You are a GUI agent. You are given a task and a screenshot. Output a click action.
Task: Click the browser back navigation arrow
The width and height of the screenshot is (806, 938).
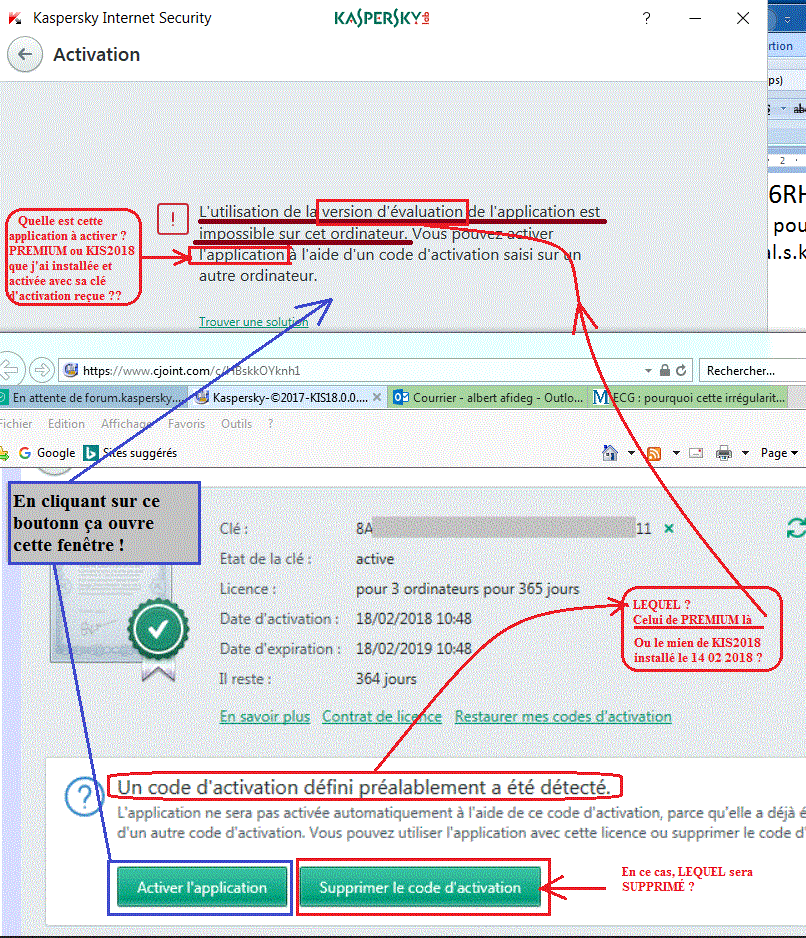coord(10,370)
